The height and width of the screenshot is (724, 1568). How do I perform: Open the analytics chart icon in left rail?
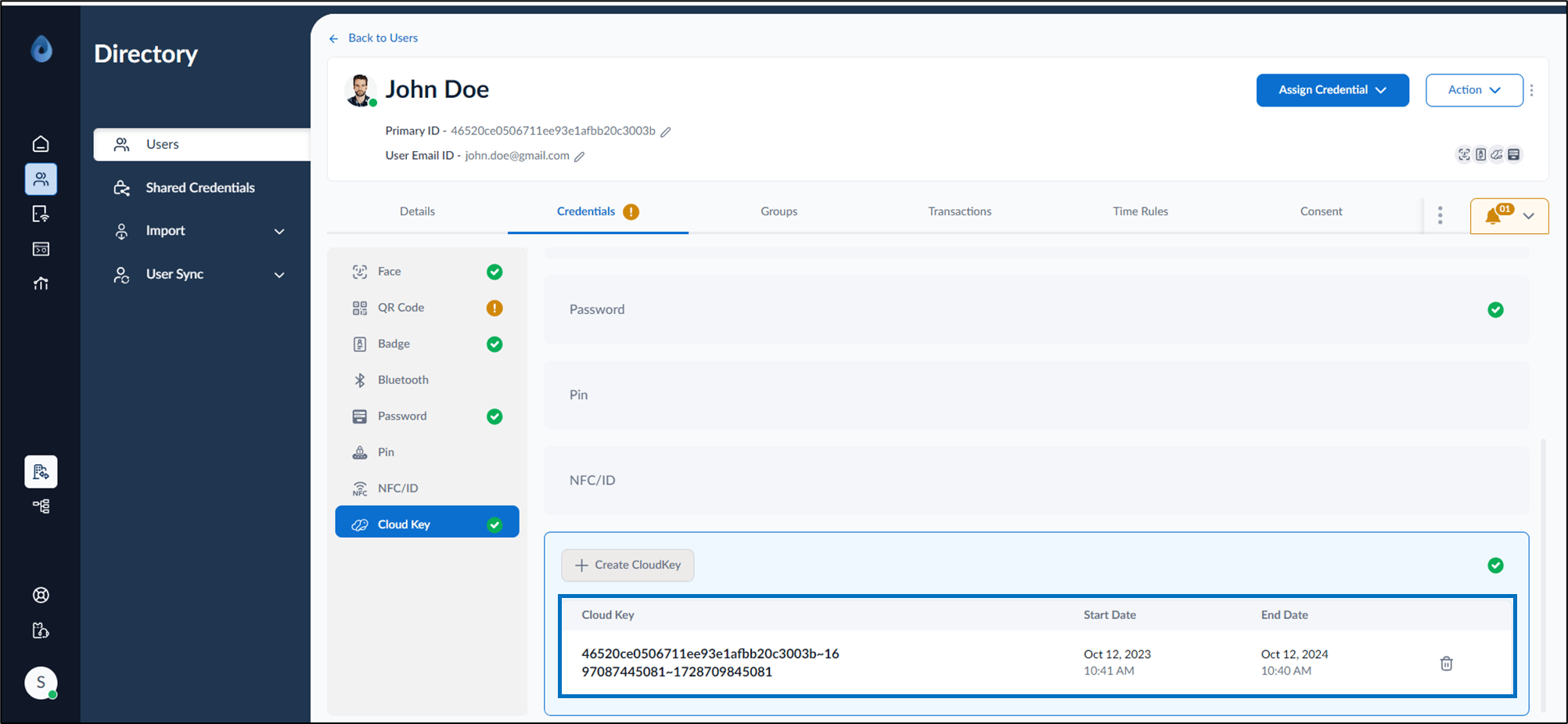(x=41, y=283)
